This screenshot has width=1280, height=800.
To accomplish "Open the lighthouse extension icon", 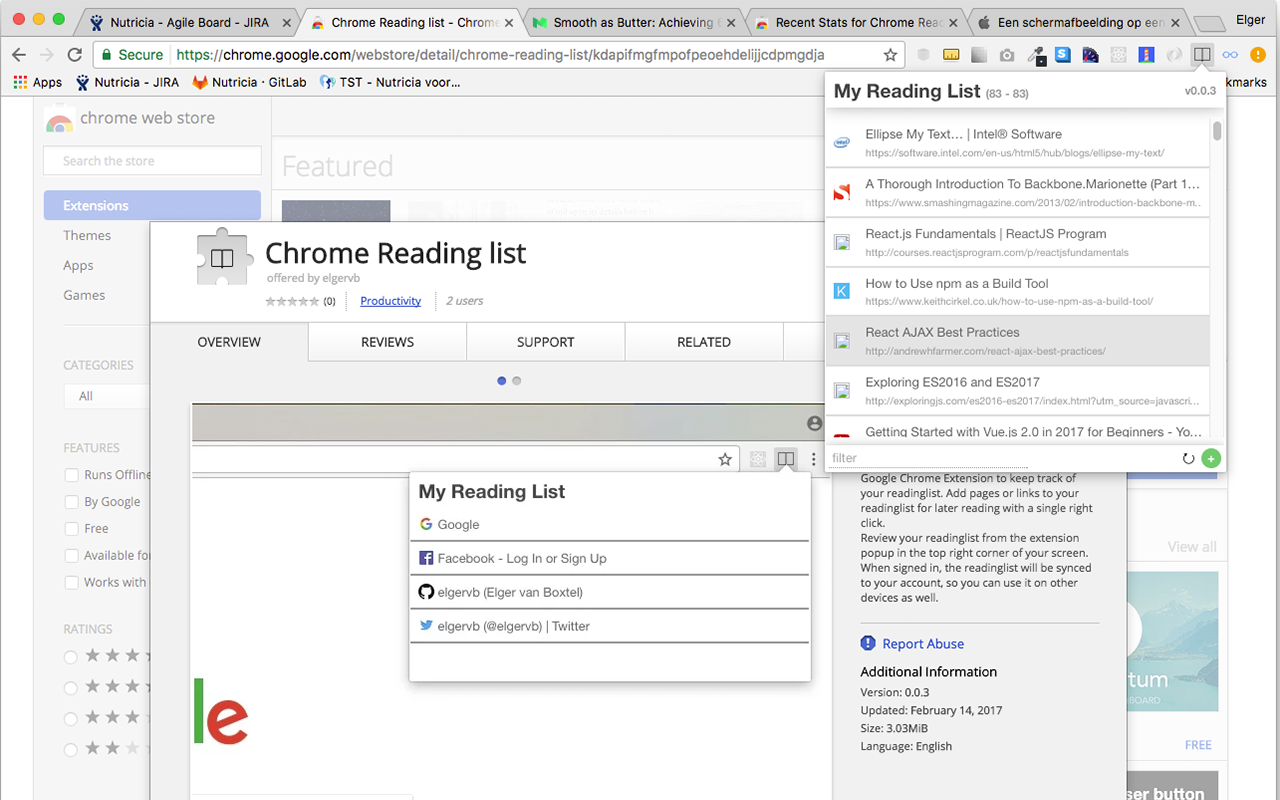I will click(x=1146, y=55).
